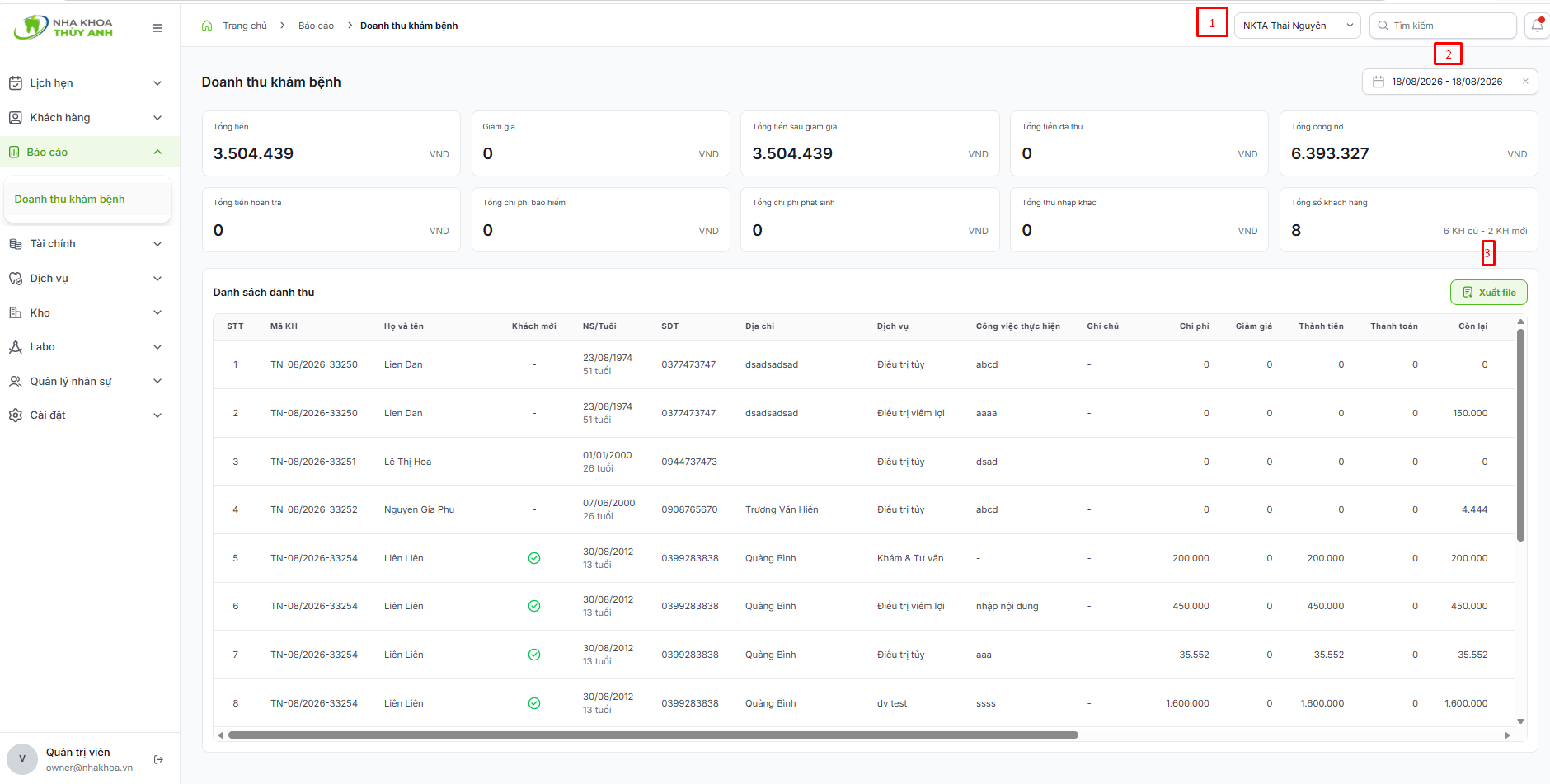Click the Xuất file export button

1488,293
